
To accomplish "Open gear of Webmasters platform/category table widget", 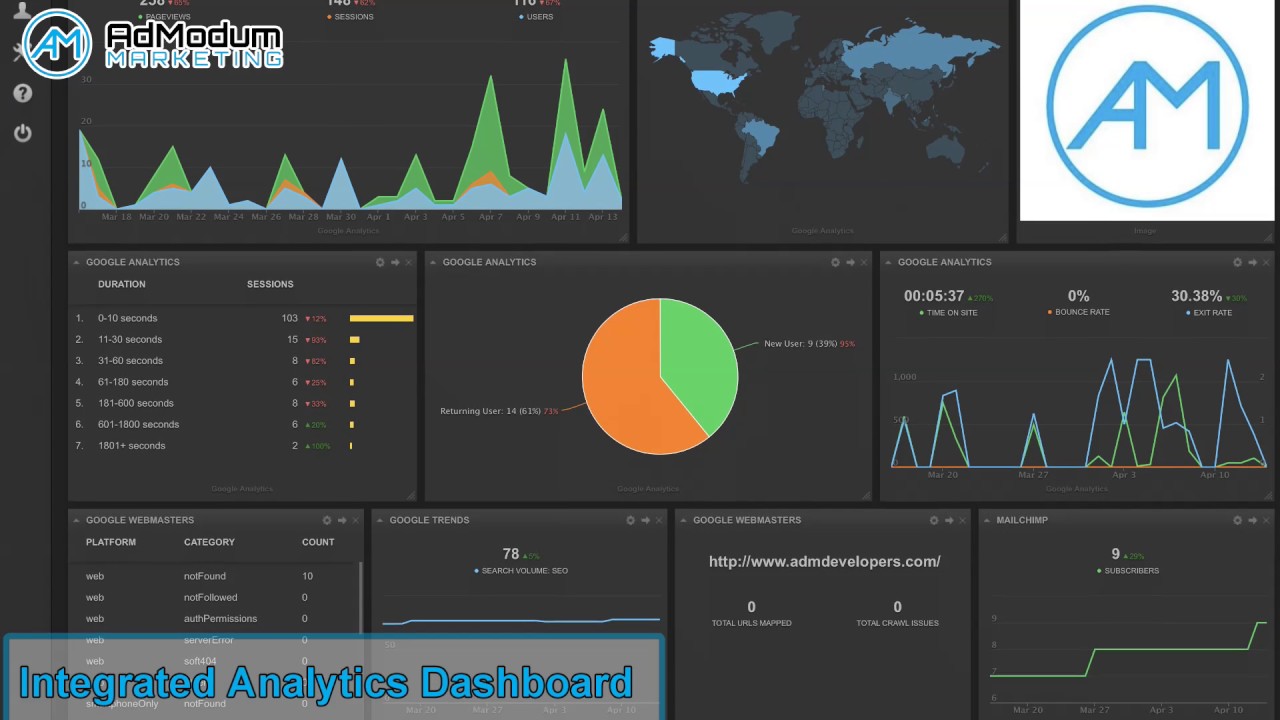I will coord(327,520).
